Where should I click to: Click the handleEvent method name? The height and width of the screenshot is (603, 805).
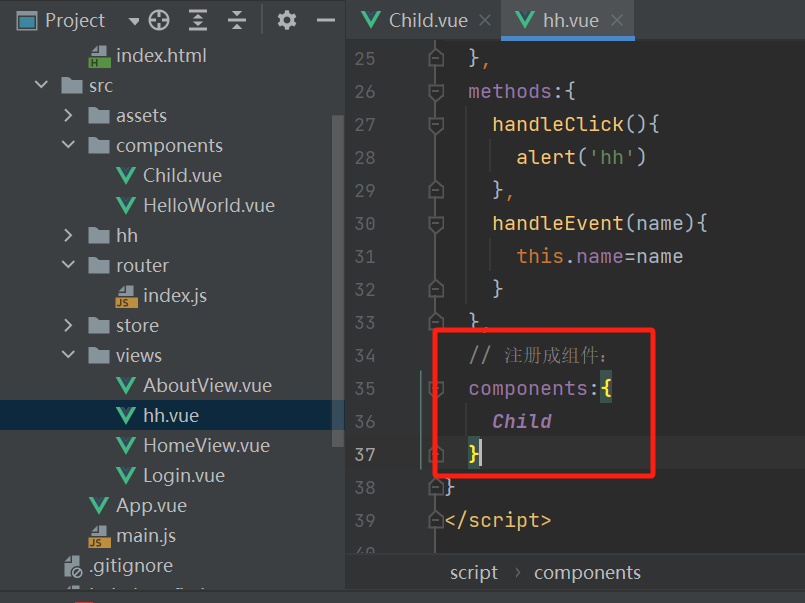point(558,223)
